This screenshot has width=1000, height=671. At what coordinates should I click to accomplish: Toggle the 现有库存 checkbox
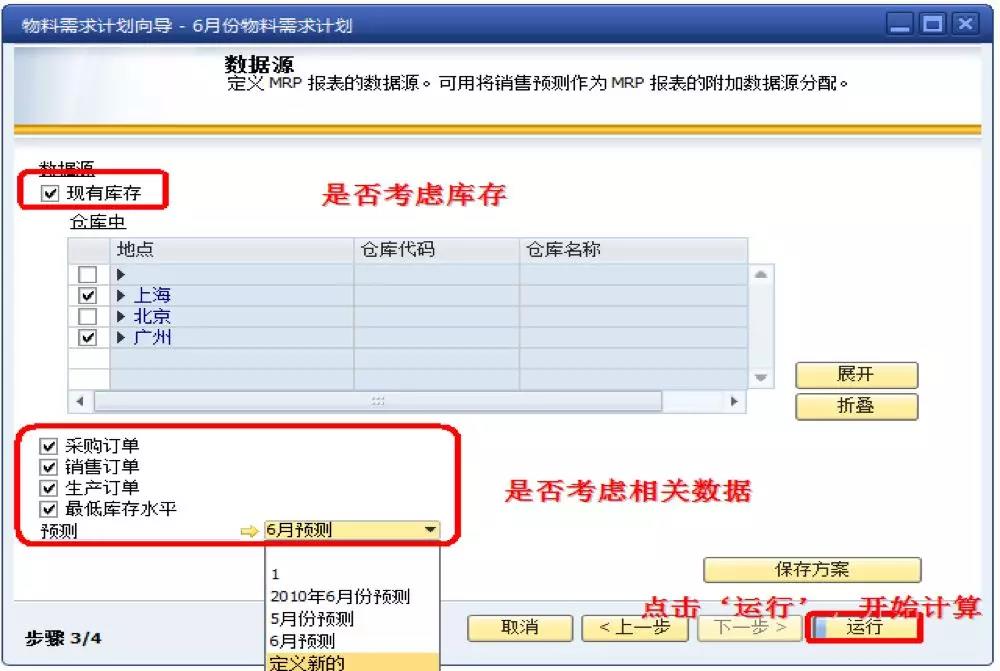pyautogui.click(x=51, y=194)
